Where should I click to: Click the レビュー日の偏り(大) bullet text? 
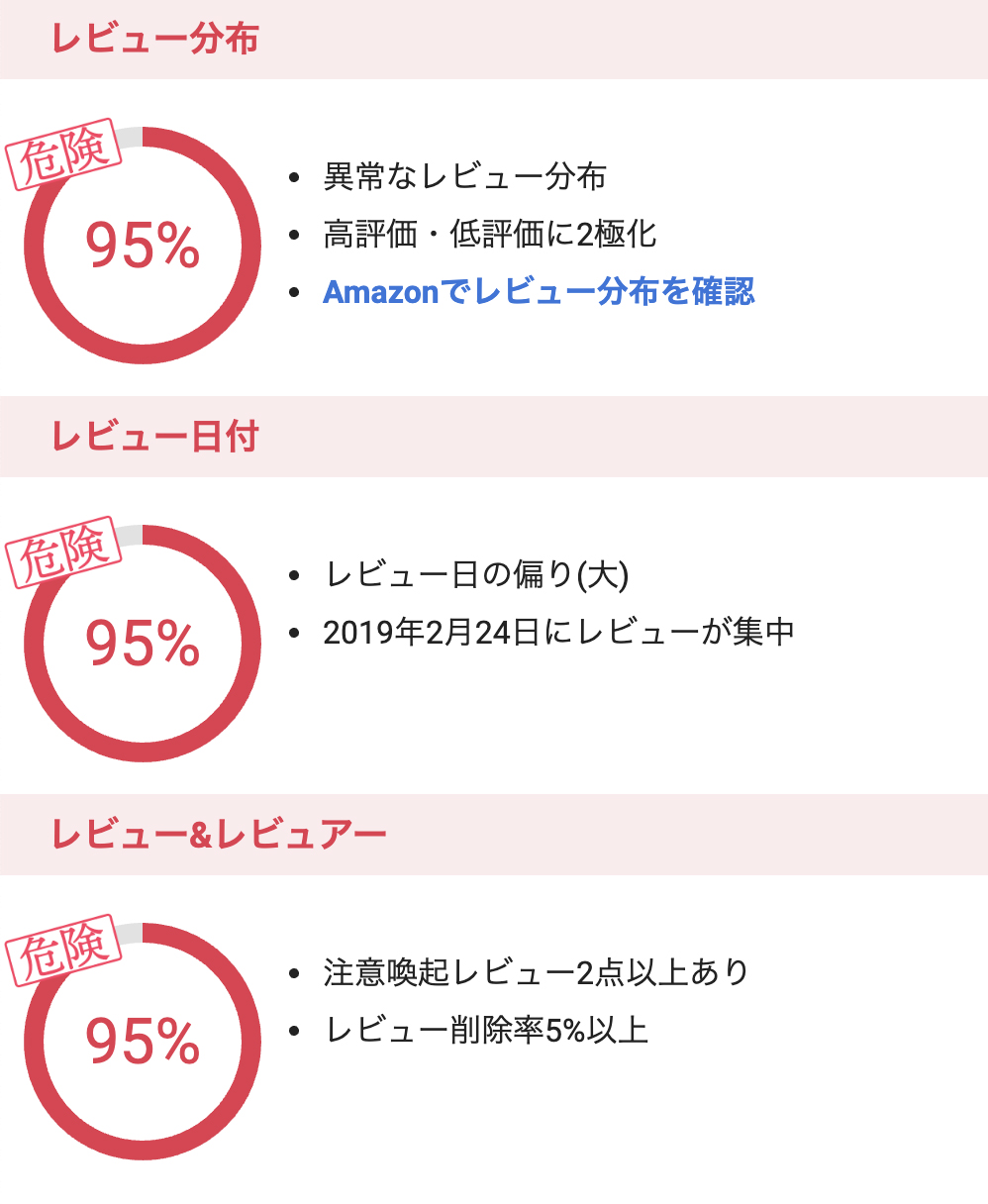(477, 575)
